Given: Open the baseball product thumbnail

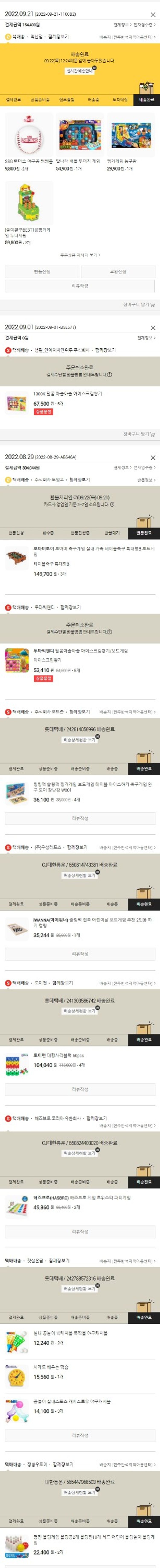Looking at the screenshot, I should (29, 135).
